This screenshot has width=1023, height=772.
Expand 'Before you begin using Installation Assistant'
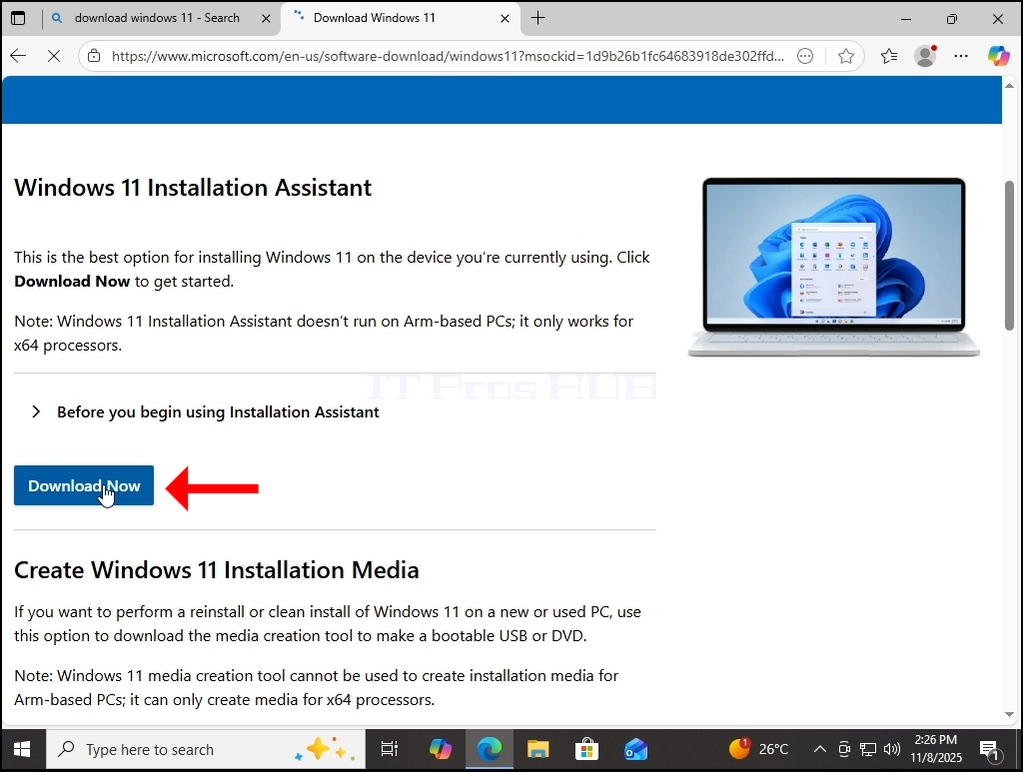206,412
